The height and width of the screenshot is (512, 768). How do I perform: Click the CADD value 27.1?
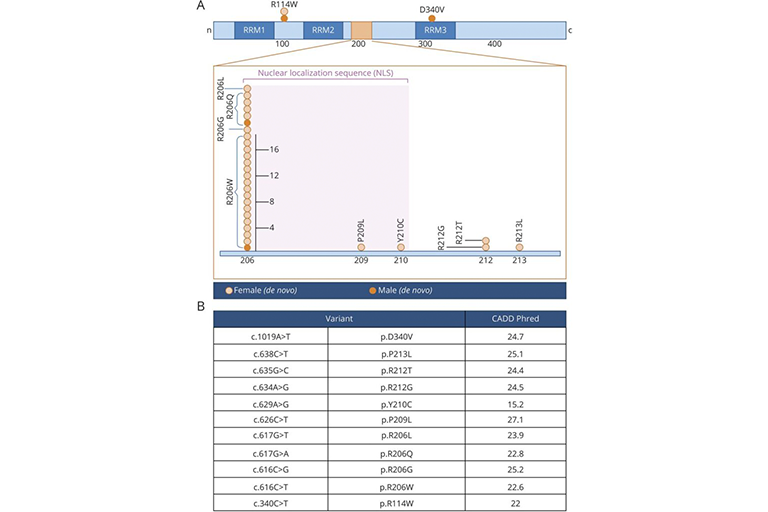click(516, 420)
